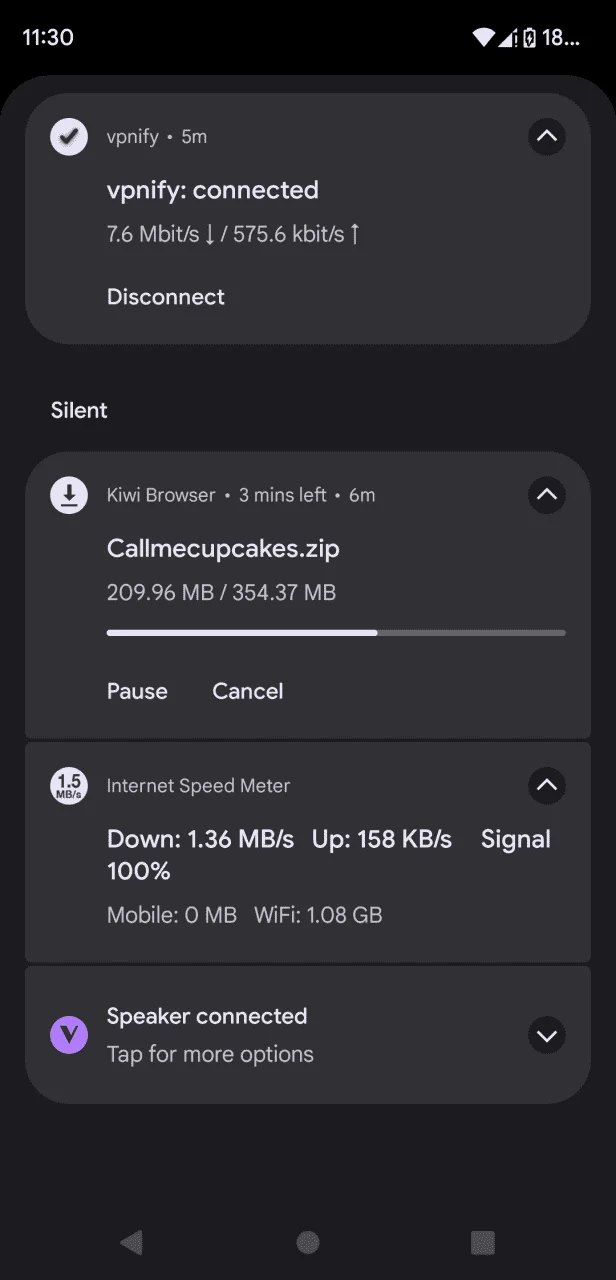Disconnect the vpnify VPN
The width and height of the screenshot is (616, 1280).
(x=166, y=297)
